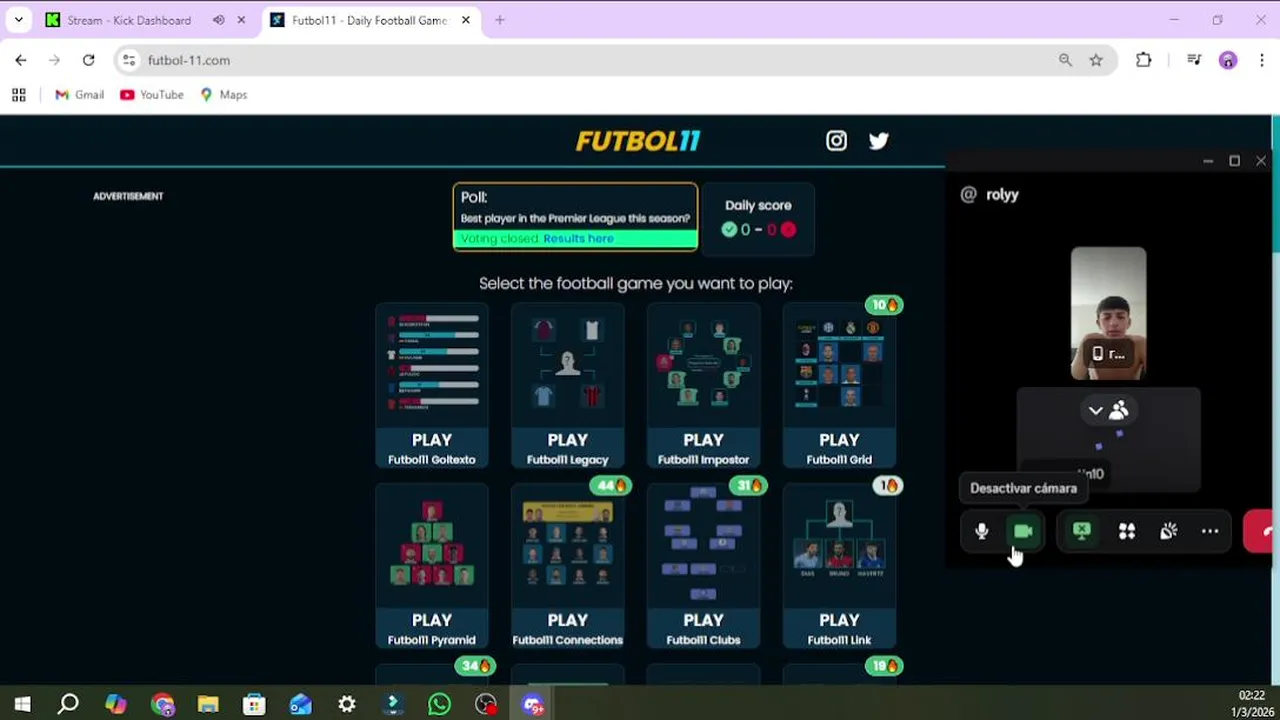The image size is (1280, 720).
Task: Mute audio on Kick Dashboard tab
Action: tap(218, 20)
